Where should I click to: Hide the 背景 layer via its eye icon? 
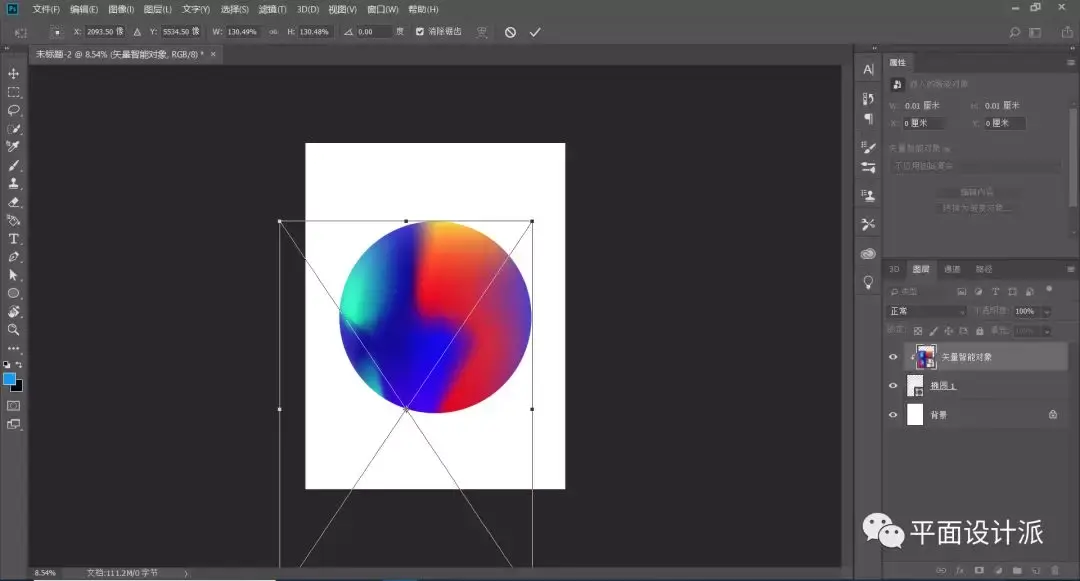pyautogui.click(x=893, y=415)
